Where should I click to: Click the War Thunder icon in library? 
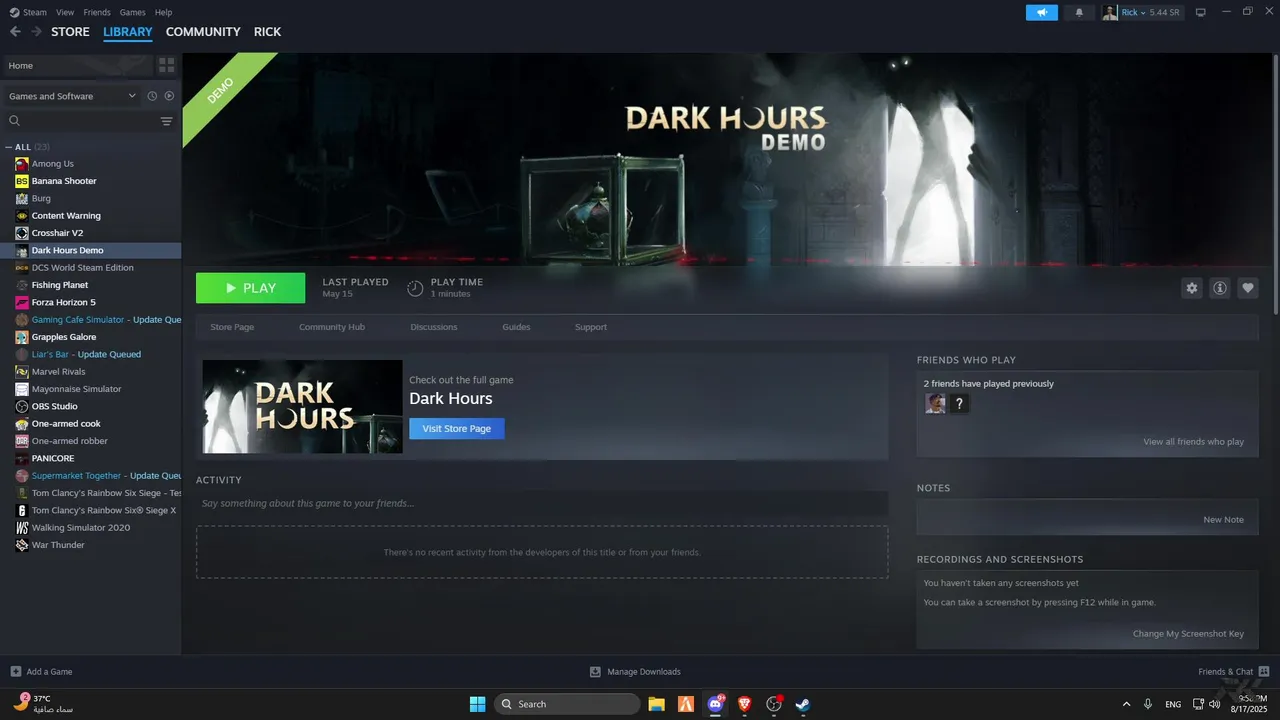pos(22,545)
